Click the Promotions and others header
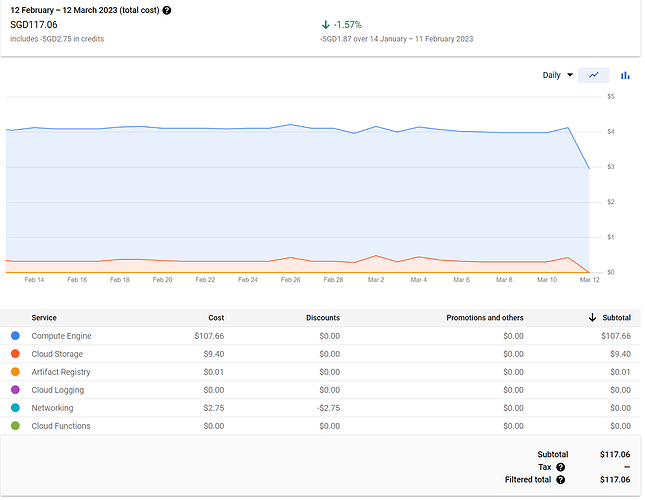The width and height of the screenshot is (645, 500). (485, 318)
